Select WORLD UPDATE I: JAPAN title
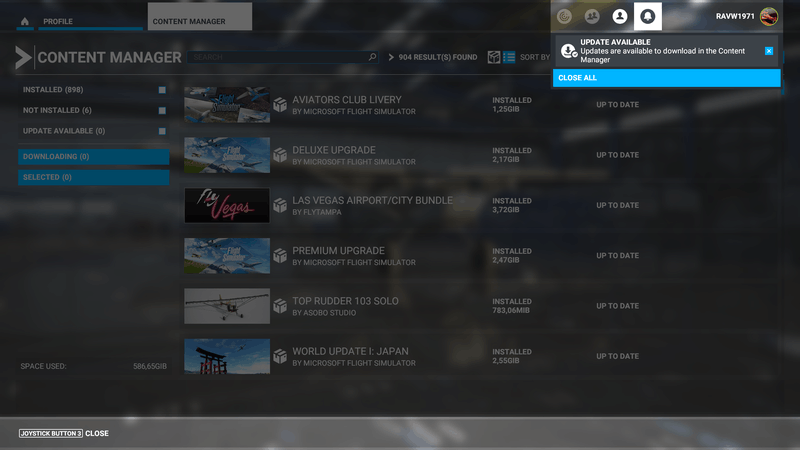 tap(351, 352)
